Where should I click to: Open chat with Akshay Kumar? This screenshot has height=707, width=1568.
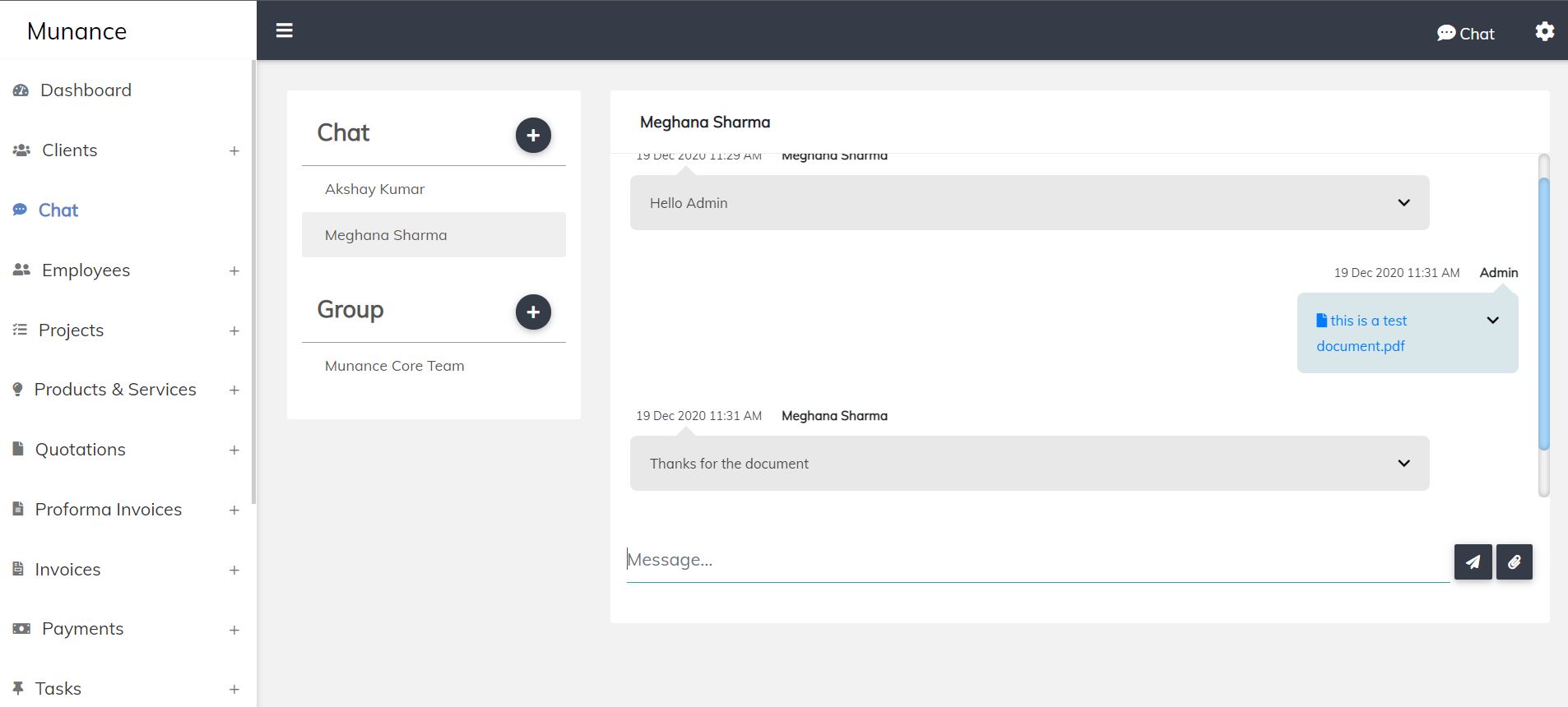pyautogui.click(x=434, y=189)
